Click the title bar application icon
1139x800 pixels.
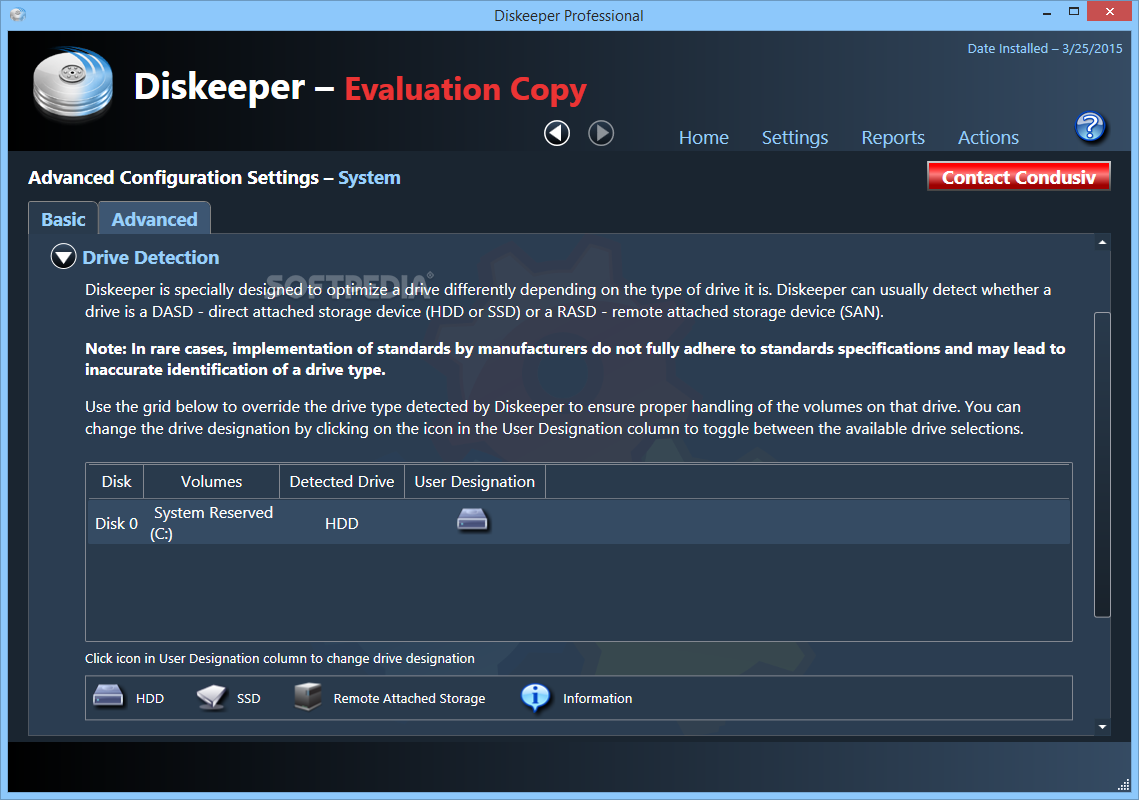pos(18,15)
